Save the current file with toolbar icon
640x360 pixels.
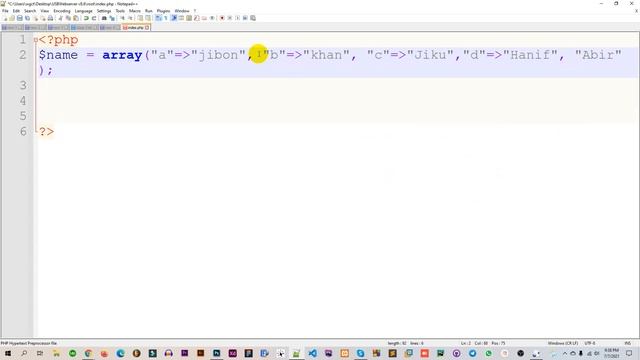pyautogui.click(x=20, y=18)
